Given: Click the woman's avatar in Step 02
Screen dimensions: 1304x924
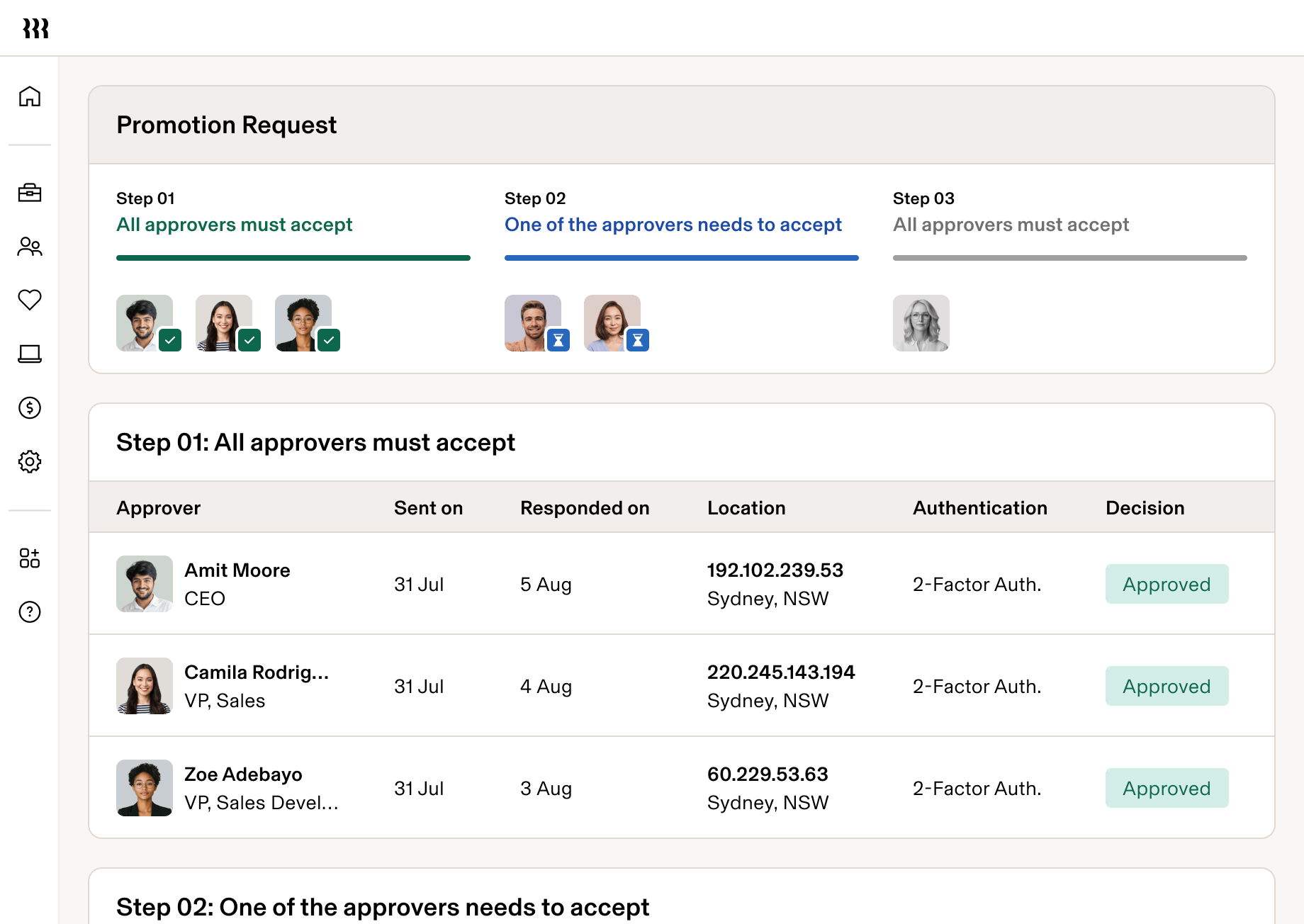Looking at the screenshot, I should [612, 323].
